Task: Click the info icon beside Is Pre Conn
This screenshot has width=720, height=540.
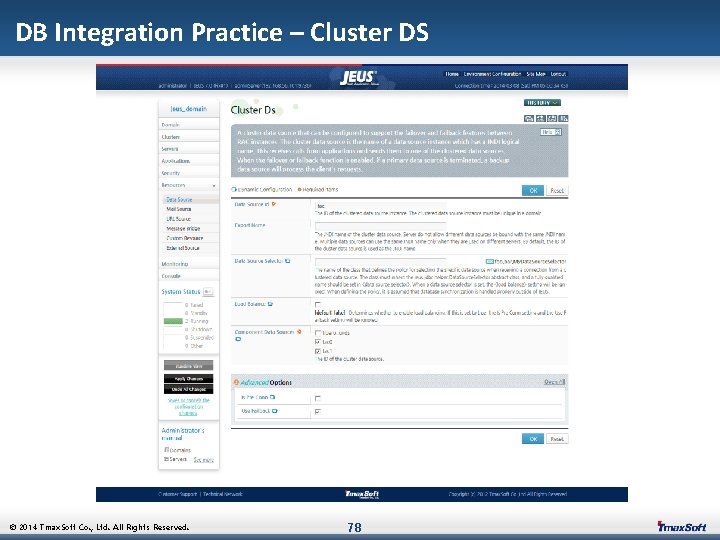Action: coord(272,397)
